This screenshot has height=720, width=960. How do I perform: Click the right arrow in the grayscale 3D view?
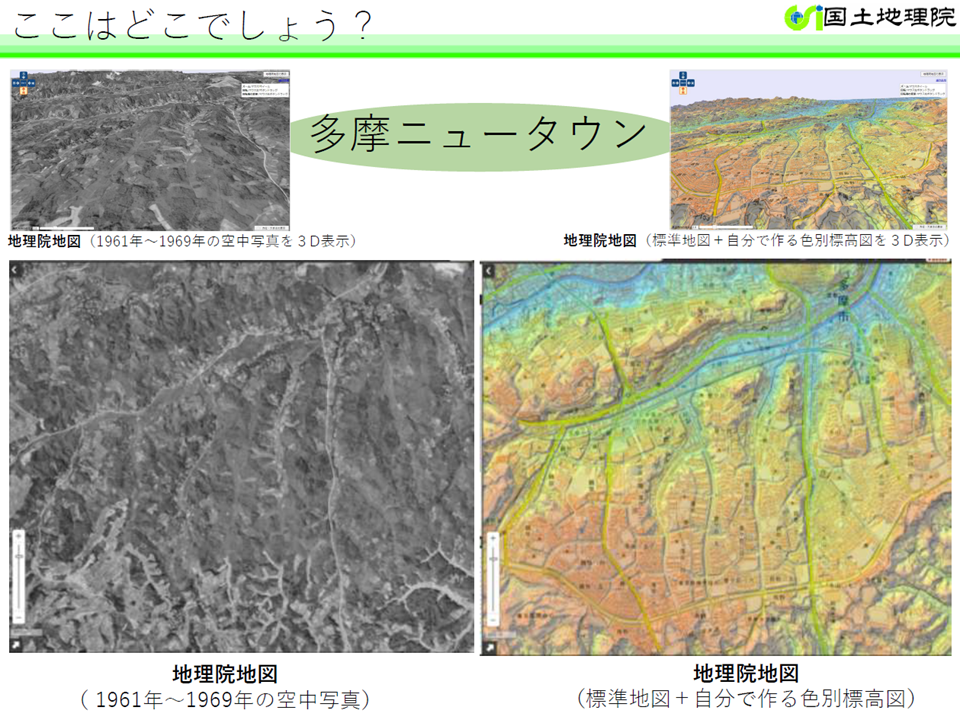point(31,83)
